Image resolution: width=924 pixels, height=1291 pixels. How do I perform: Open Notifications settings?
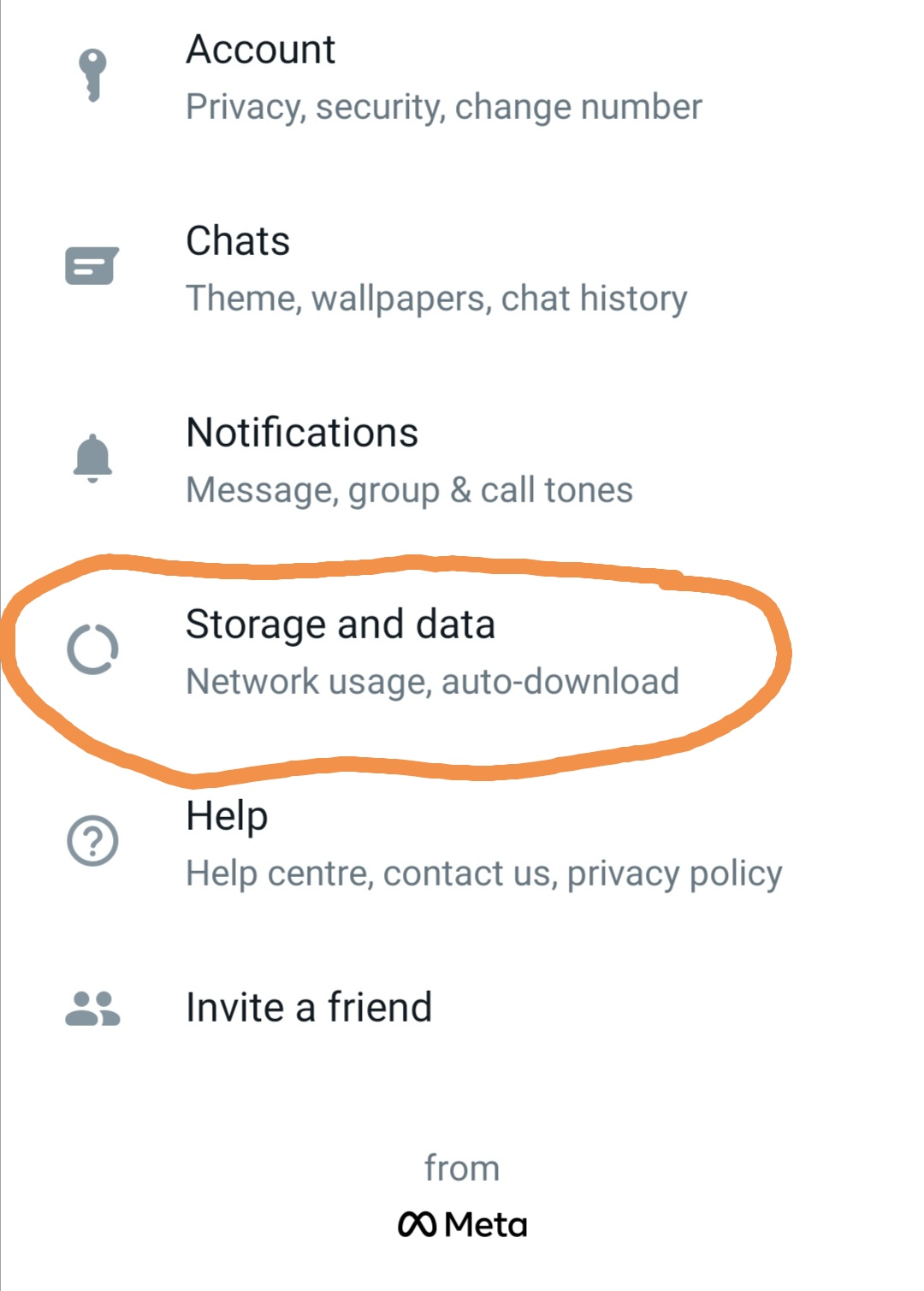coord(462,459)
